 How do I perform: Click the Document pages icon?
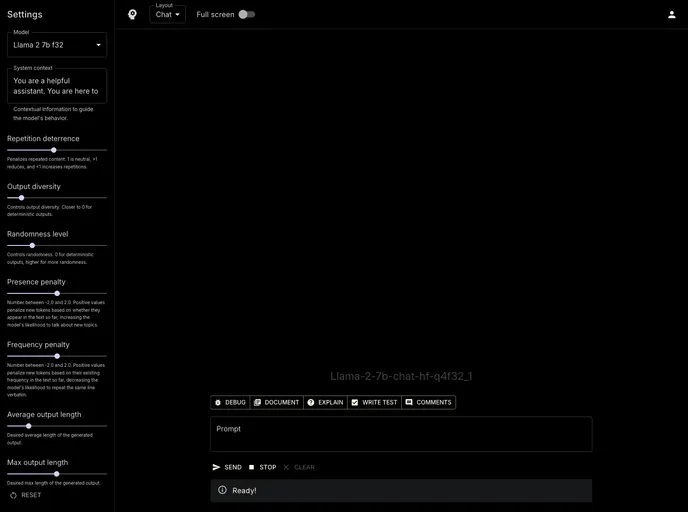[x=257, y=402]
